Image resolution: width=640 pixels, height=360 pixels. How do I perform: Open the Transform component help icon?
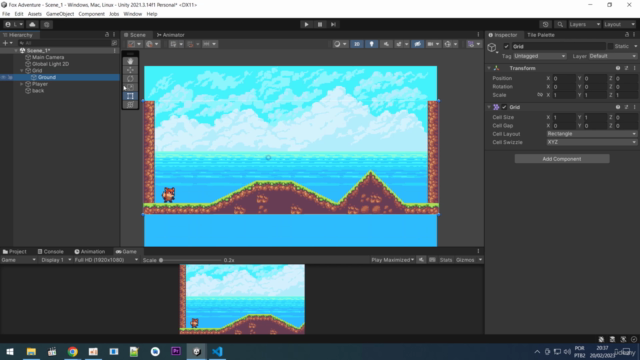click(x=618, y=68)
